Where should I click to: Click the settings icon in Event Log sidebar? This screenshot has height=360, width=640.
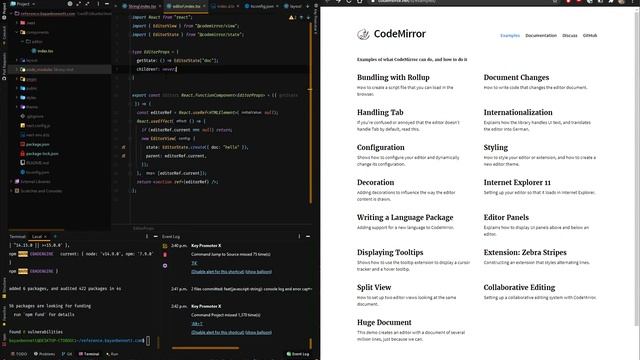165,265
